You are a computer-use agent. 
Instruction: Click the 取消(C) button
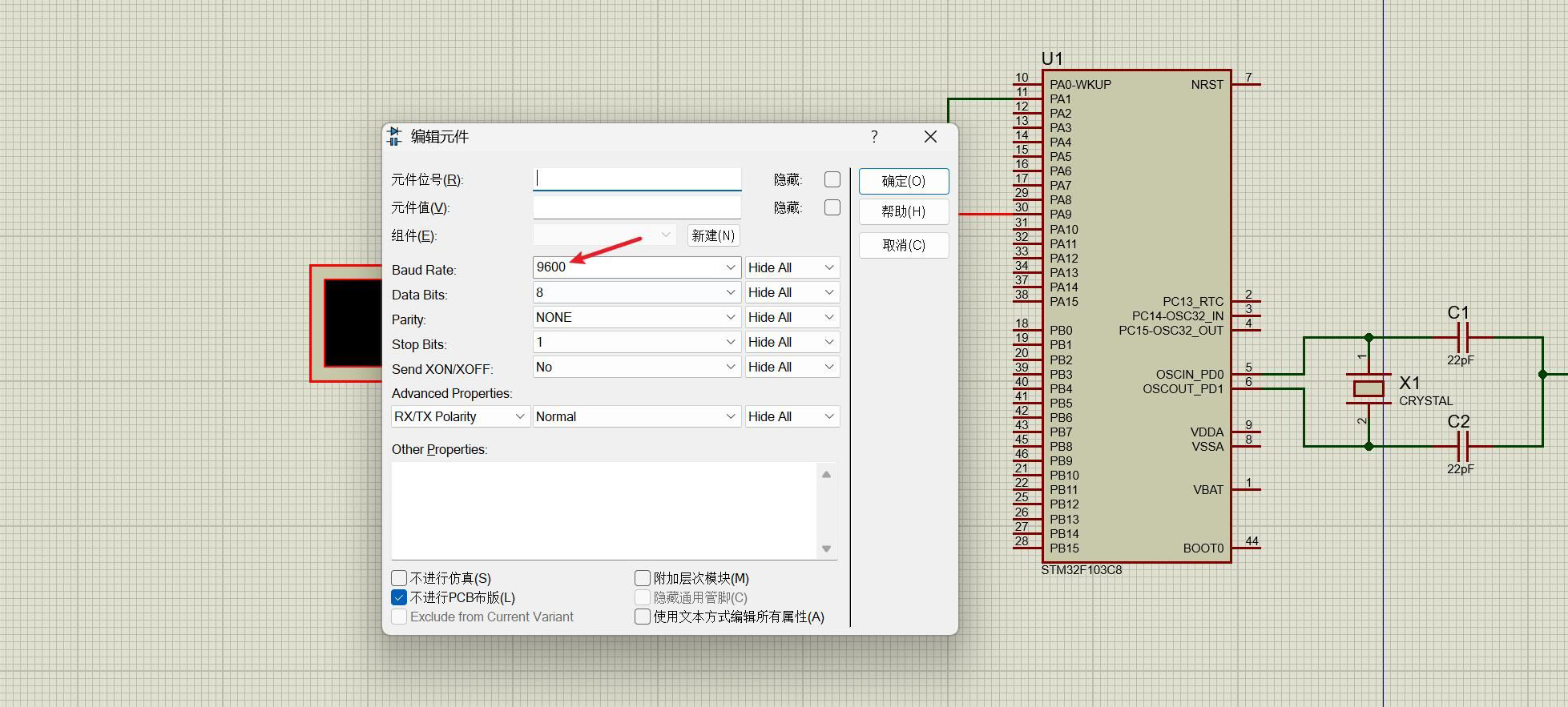(904, 245)
